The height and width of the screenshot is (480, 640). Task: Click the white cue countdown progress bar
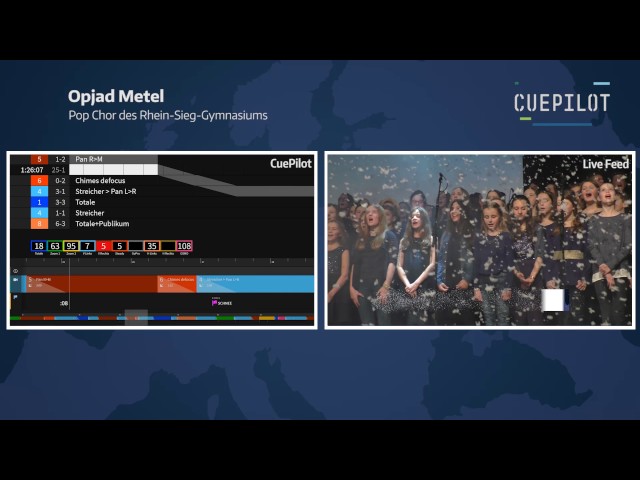(x=113, y=170)
